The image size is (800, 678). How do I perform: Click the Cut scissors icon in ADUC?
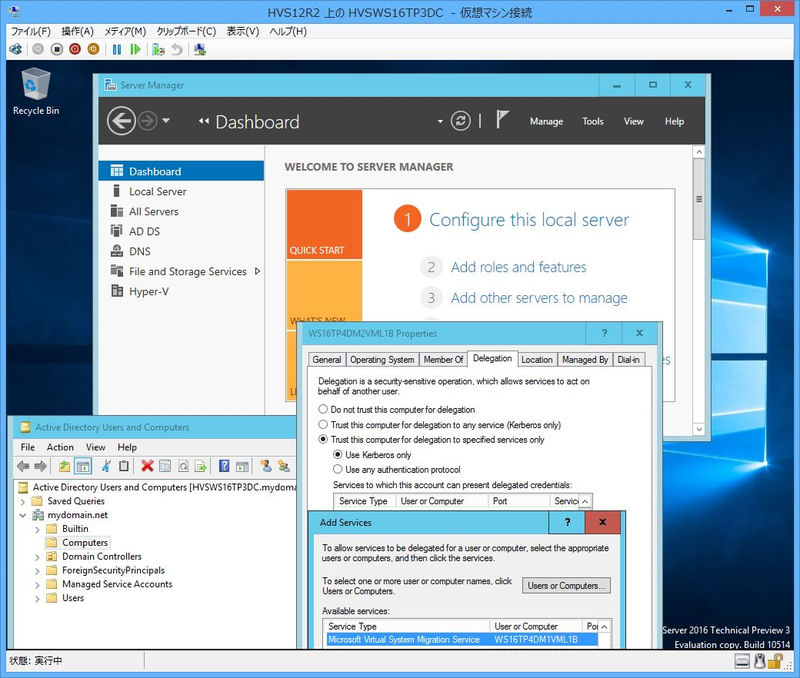106,466
